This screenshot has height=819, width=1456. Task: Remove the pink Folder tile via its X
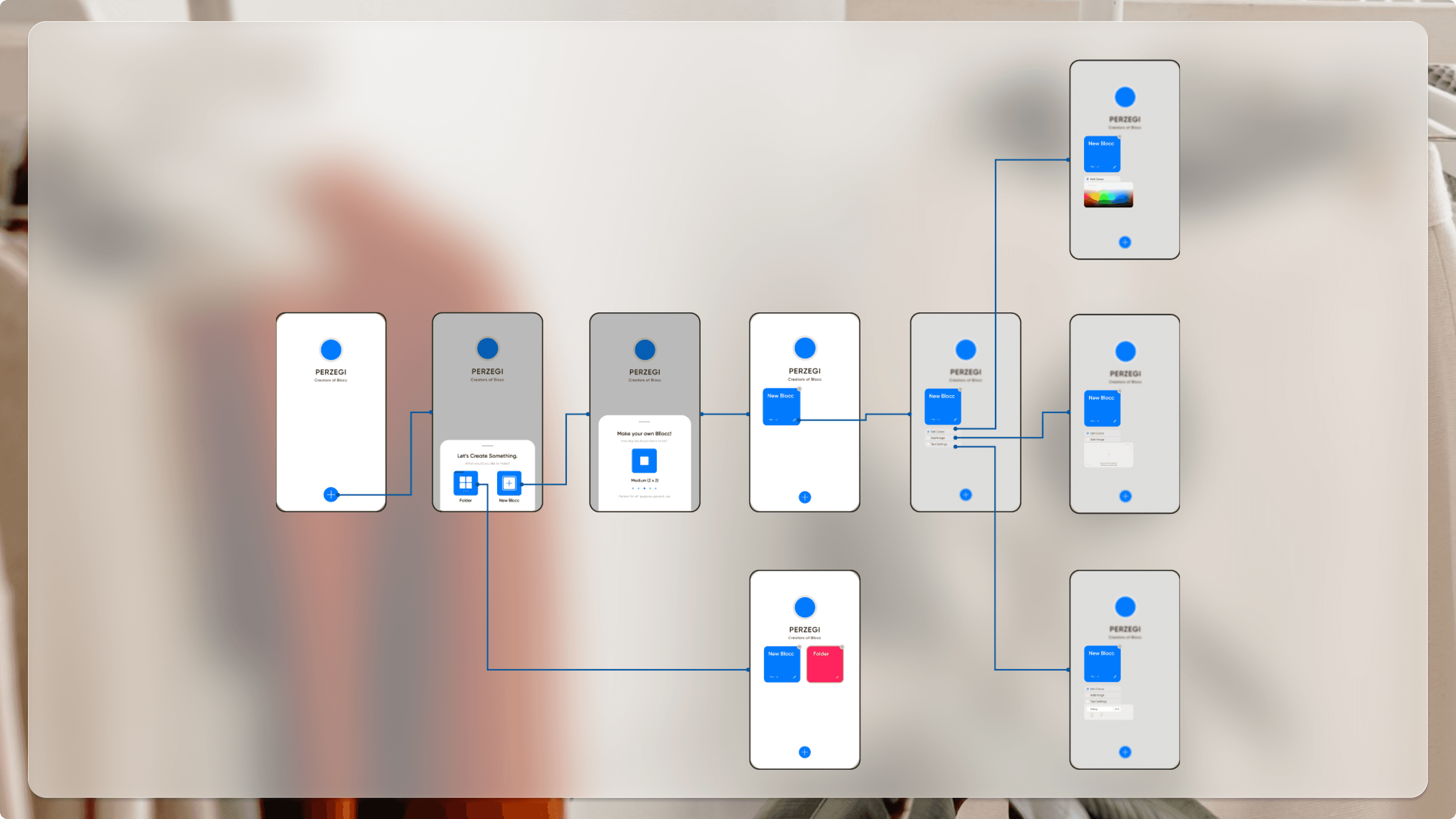click(x=842, y=646)
